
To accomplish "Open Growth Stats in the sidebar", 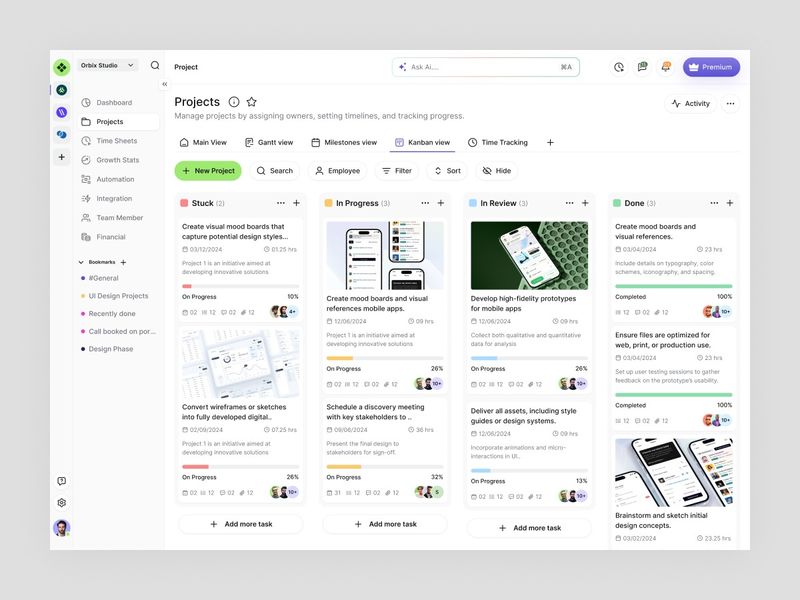I will pos(117,160).
